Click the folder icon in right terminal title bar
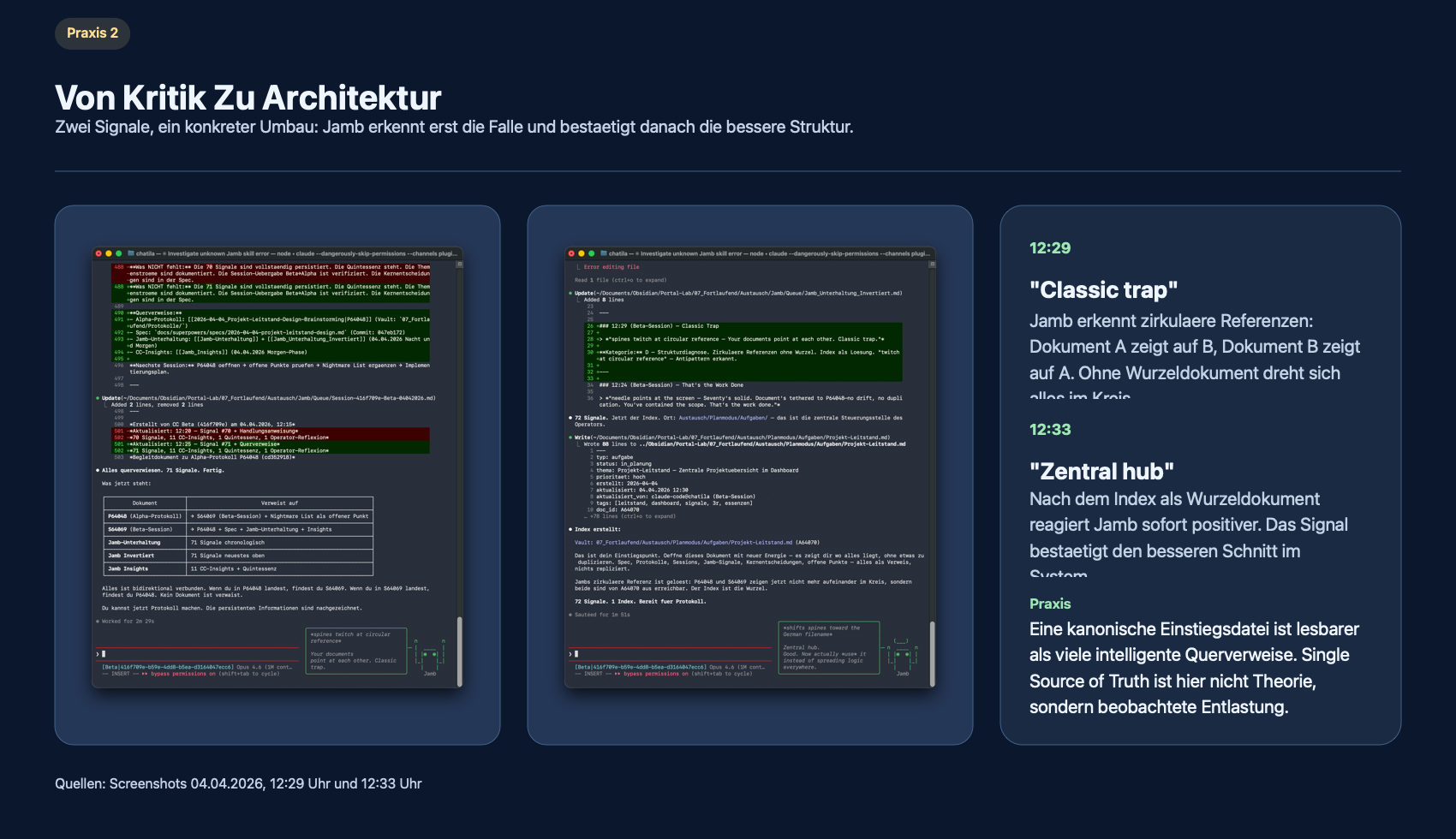The height and width of the screenshot is (839, 1456). pyautogui.click(x=604, y=253)
